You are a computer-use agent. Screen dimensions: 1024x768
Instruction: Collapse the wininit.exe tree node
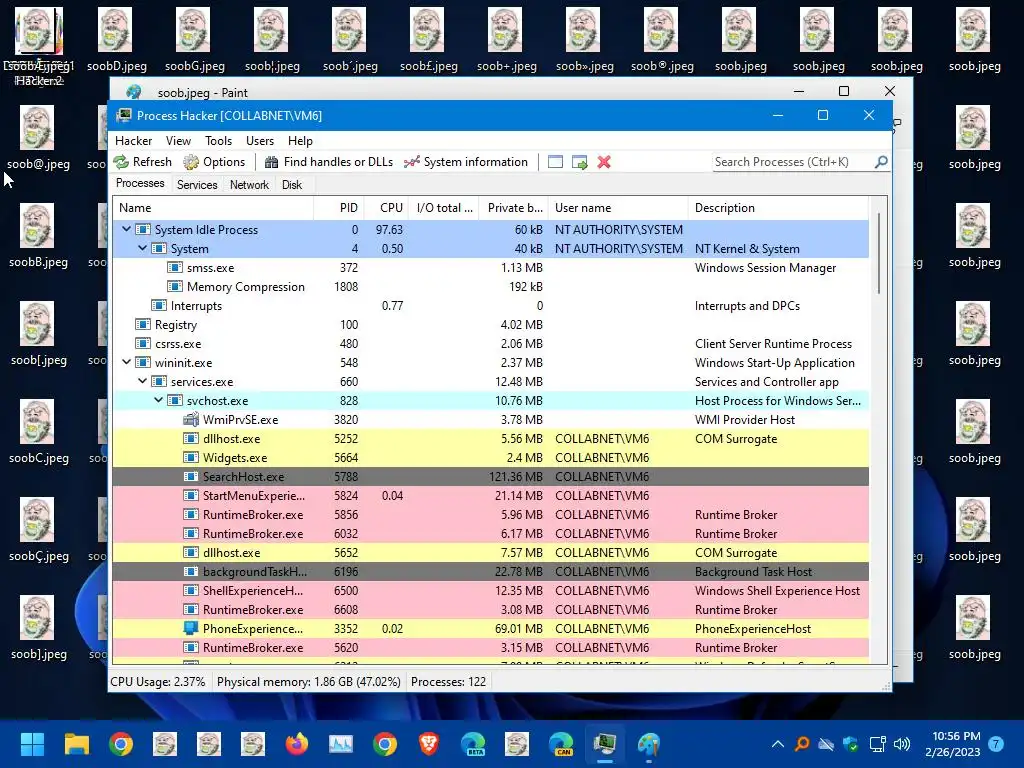click(x=127, y=362)
